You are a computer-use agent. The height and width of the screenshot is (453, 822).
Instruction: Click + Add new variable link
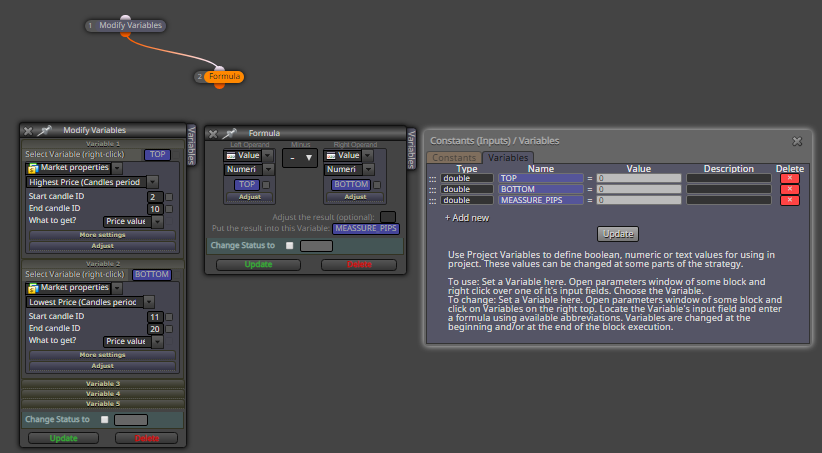(467, 218)
